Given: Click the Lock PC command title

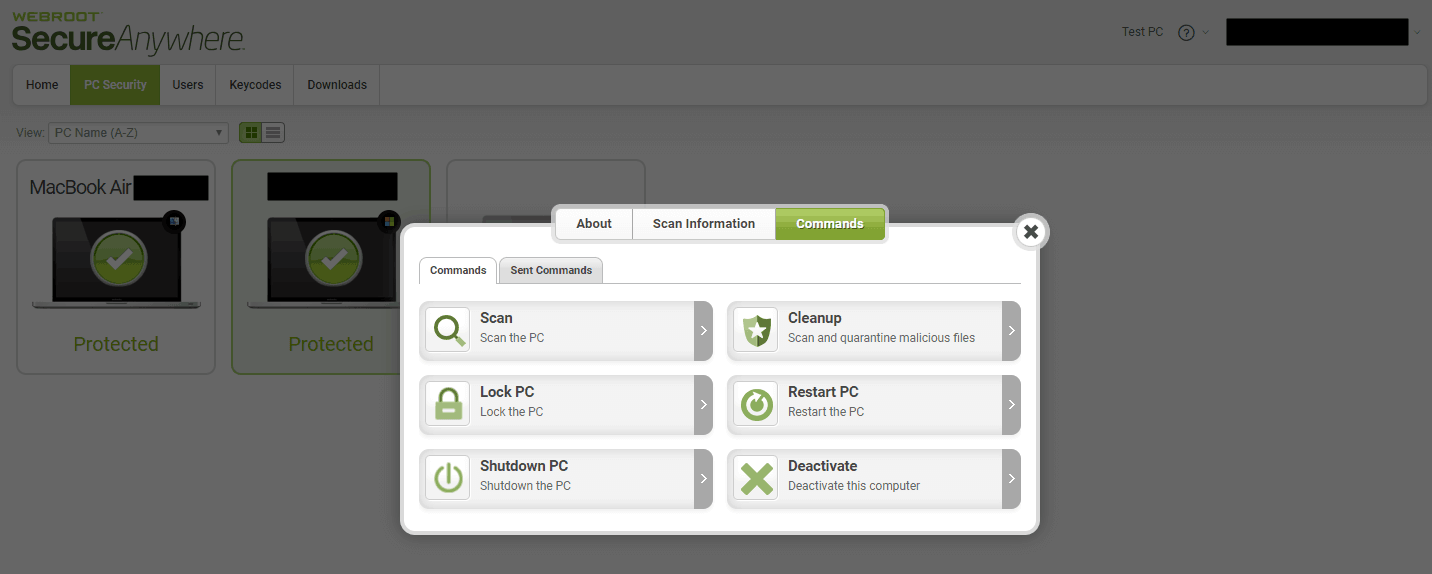Looking at the screenshot, I should point(507,392).
